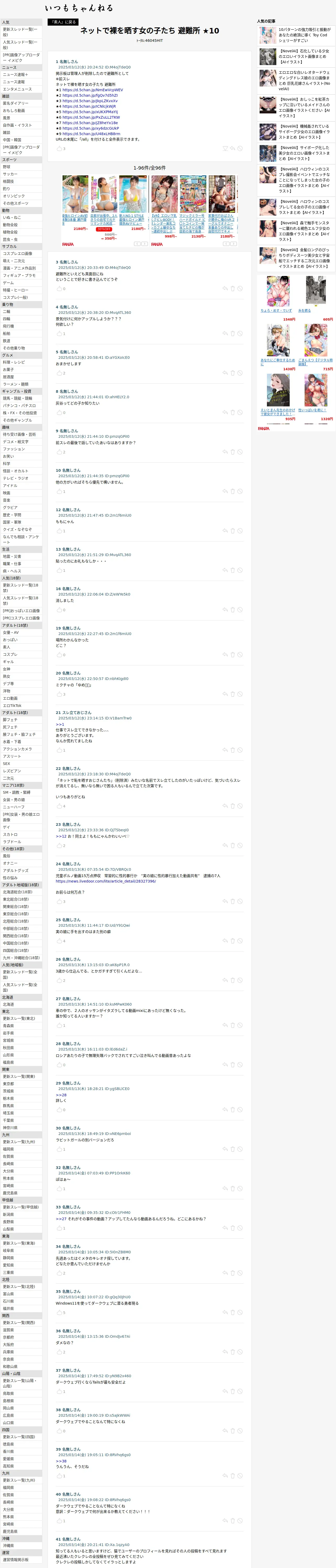Like post 1 with thumbs-up icon
The width and height of the screenshot is (336, 1568).
(x=59, y=148)
